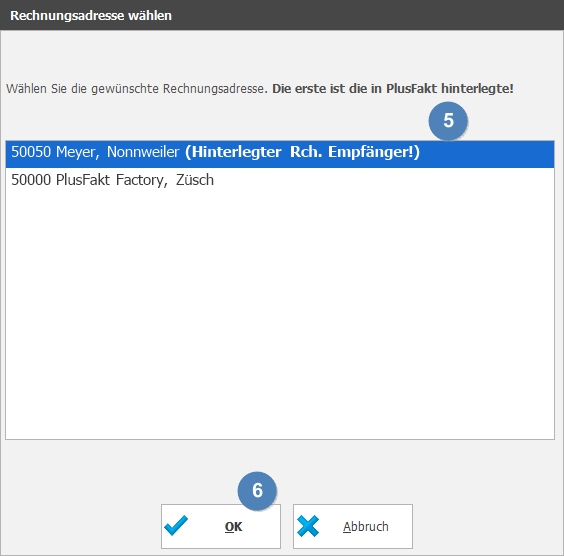This screenshot has height=556, width=564.
Task: Select the 50000 PlusFakt Factory, Züsch row
Action: [280, 180]
